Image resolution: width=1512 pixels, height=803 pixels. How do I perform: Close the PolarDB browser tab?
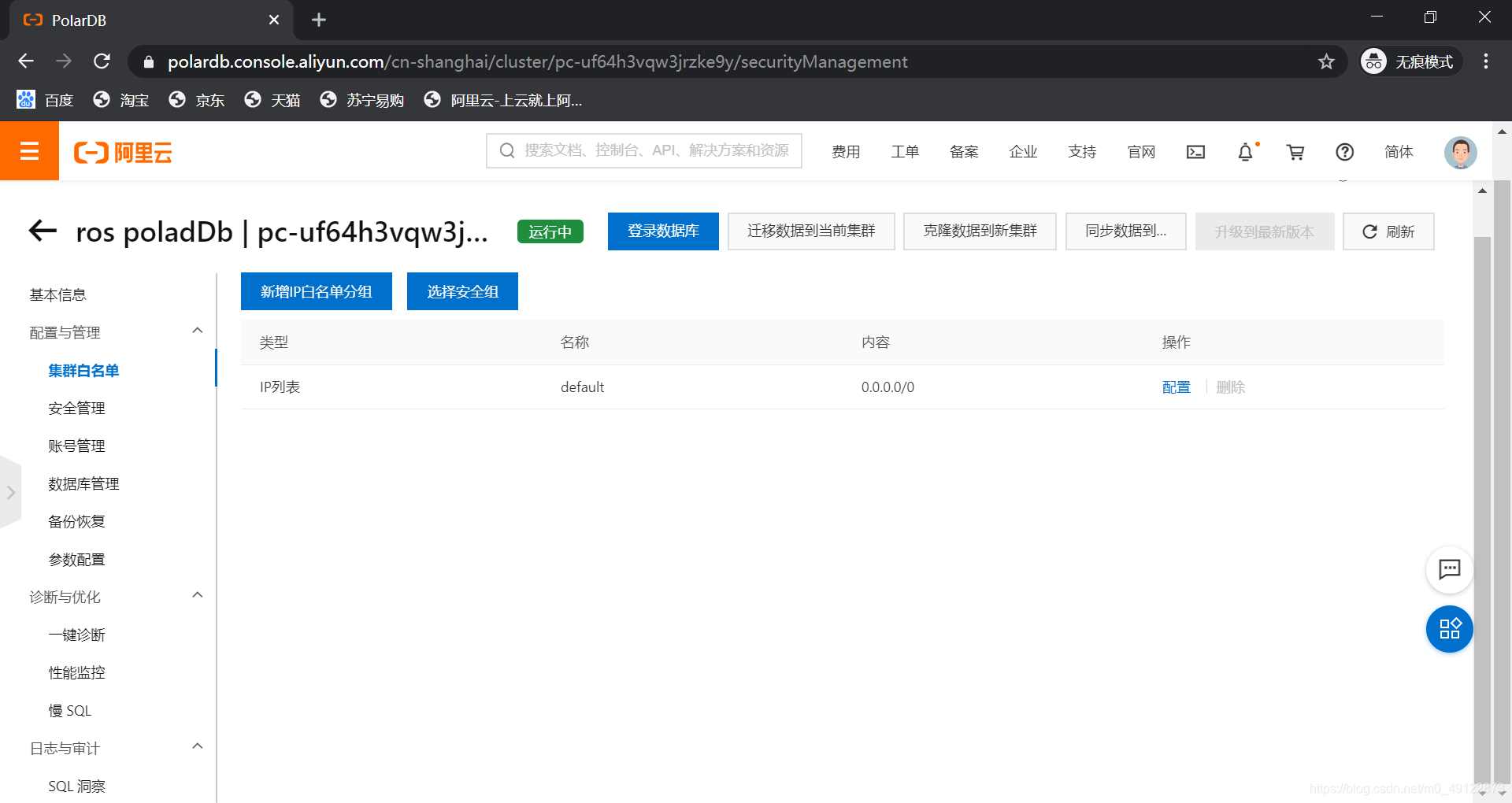(x=274, y=20)
